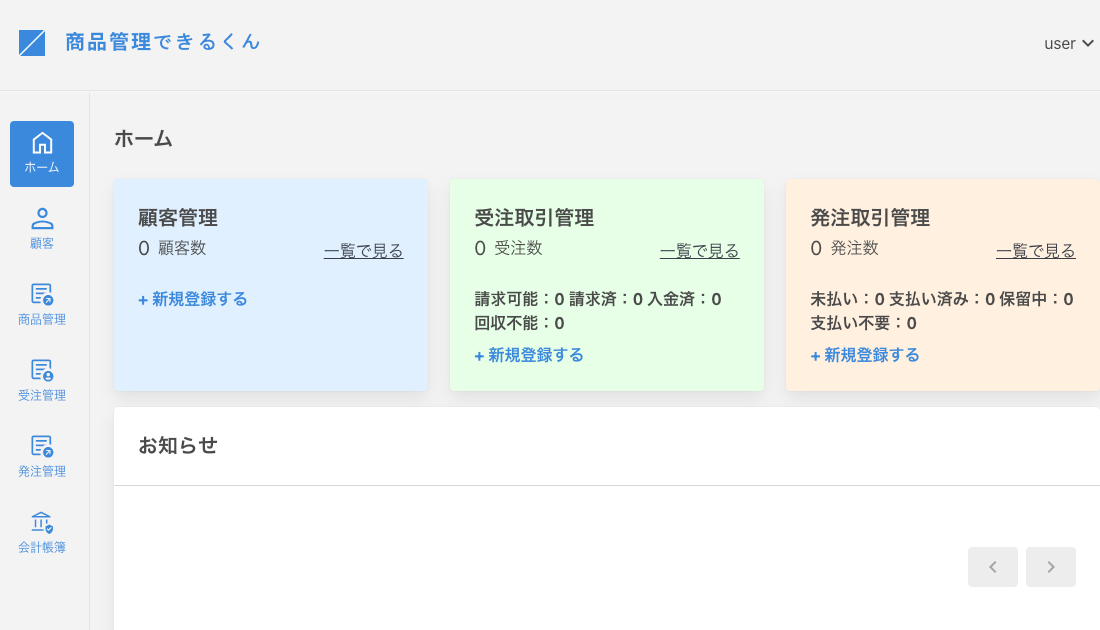1100x630 pixels.
Task: Open the 受注管理 sidebar icon
Action: pyautogui.click(x=42, y=370)
